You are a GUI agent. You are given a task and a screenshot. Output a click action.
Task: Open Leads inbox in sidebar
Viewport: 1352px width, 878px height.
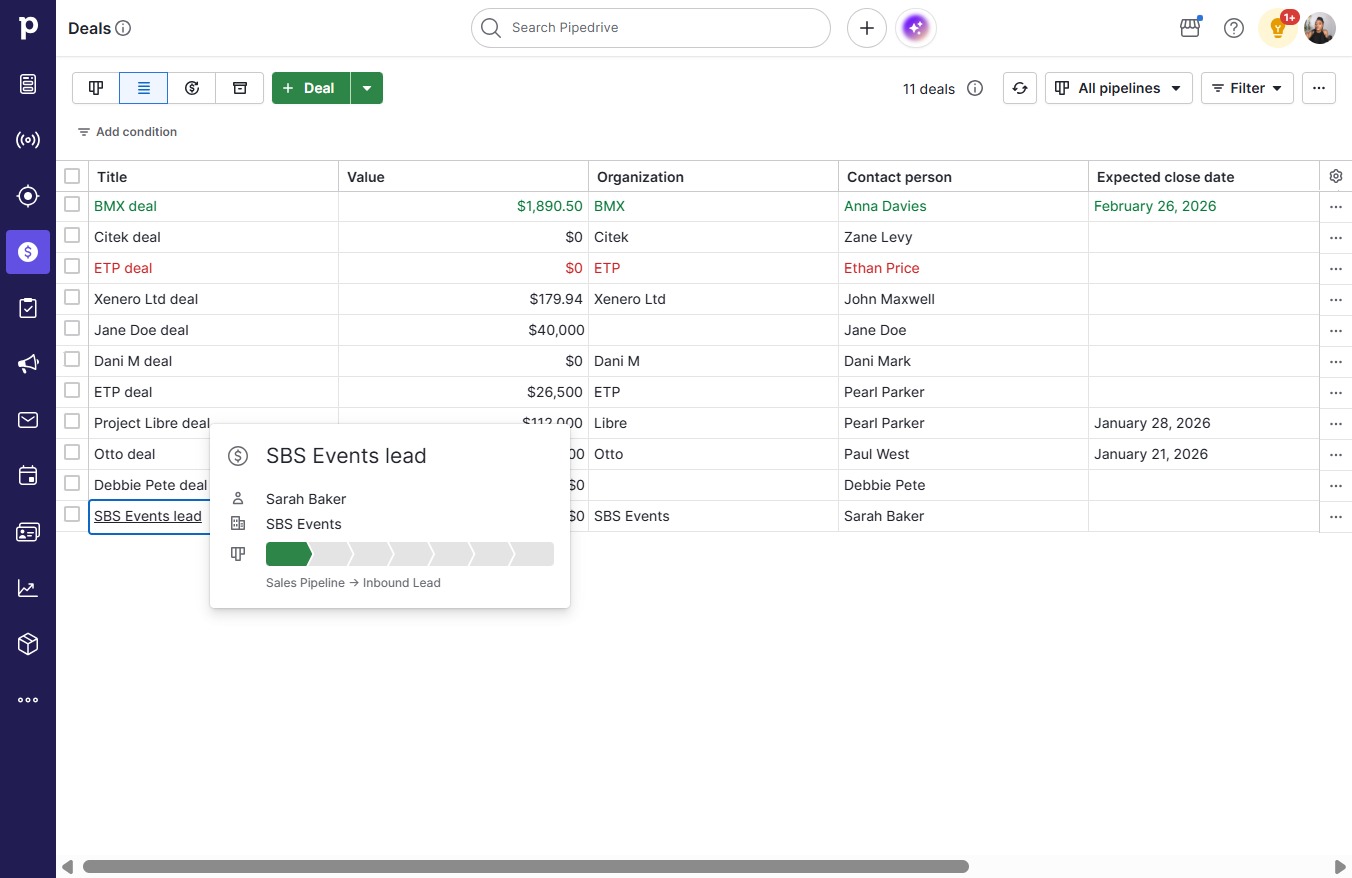click(28, 84)
